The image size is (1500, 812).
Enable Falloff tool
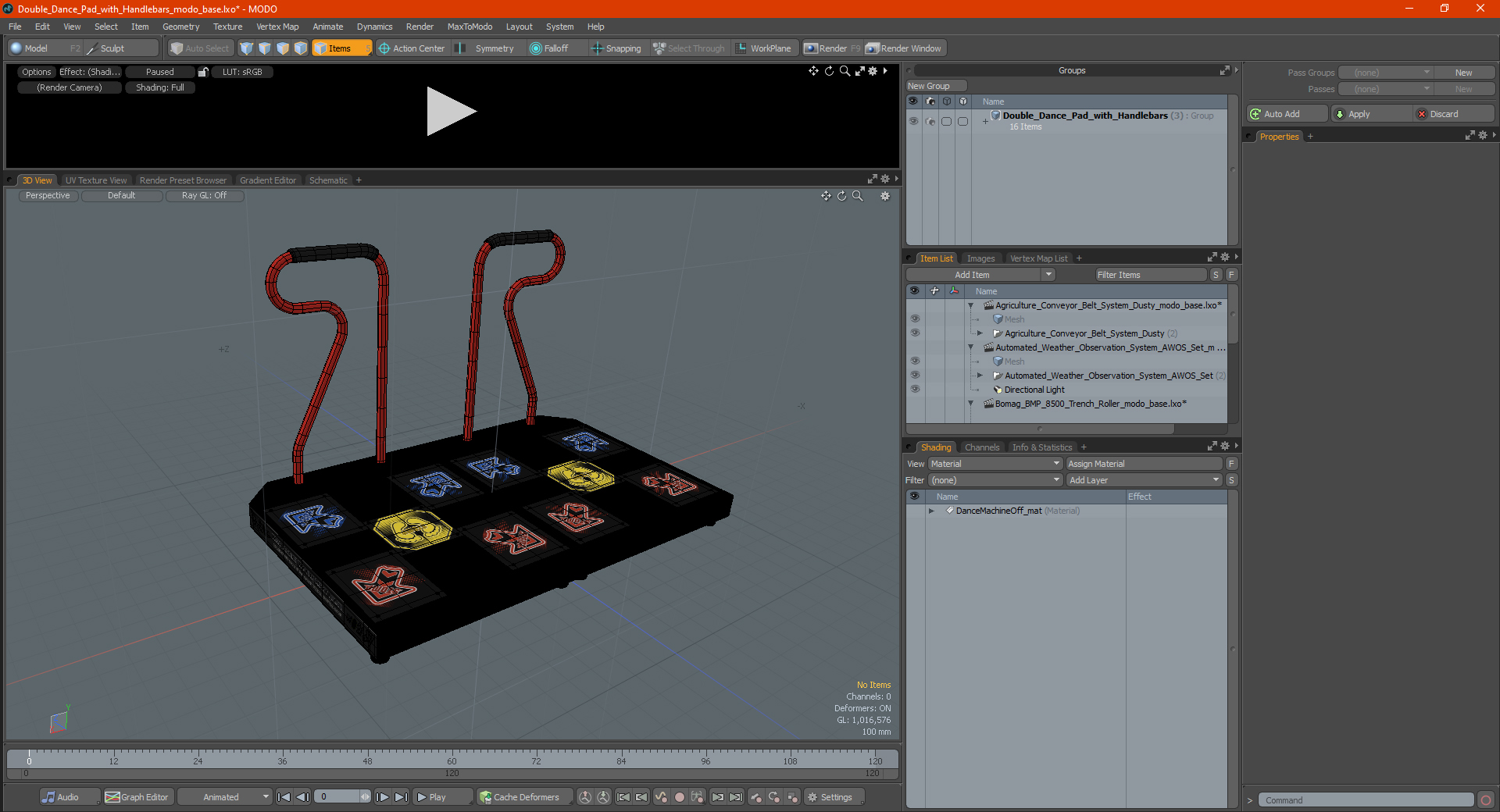[550, 48]
